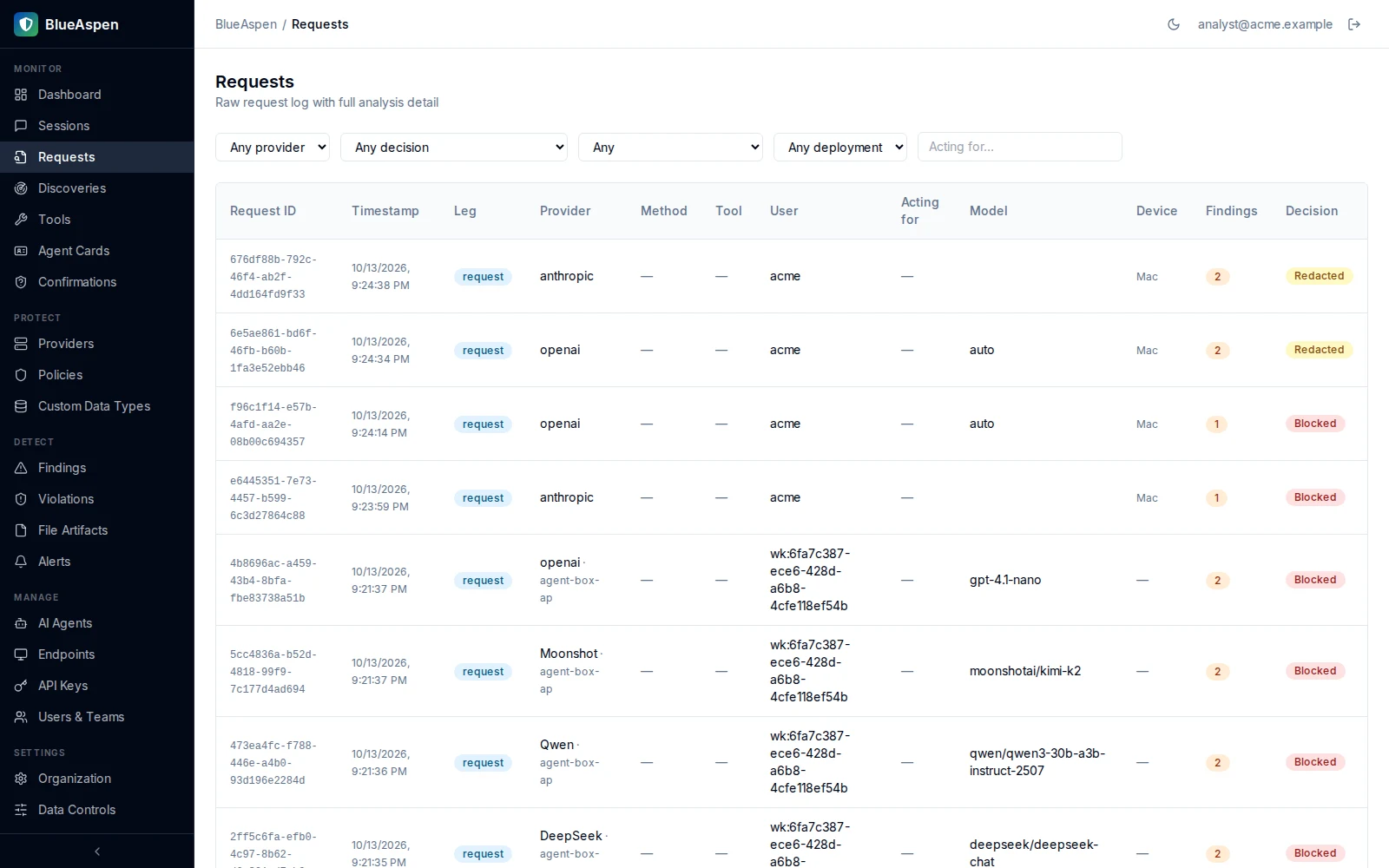1389x868 pixels.
Task: Click the BlueAspen breadcrumb link
Action: pyautogui.click(x=246, y=24)
